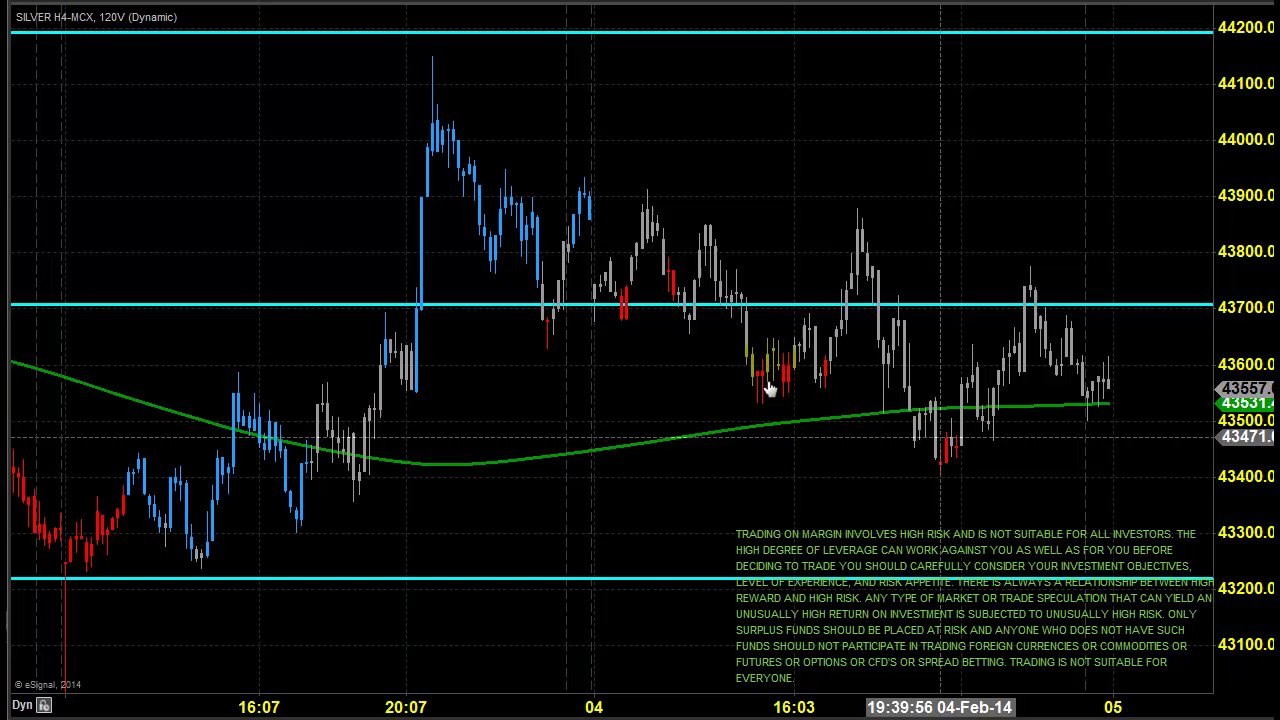Select the cyan horizontal line at 44200

point(612,32)
